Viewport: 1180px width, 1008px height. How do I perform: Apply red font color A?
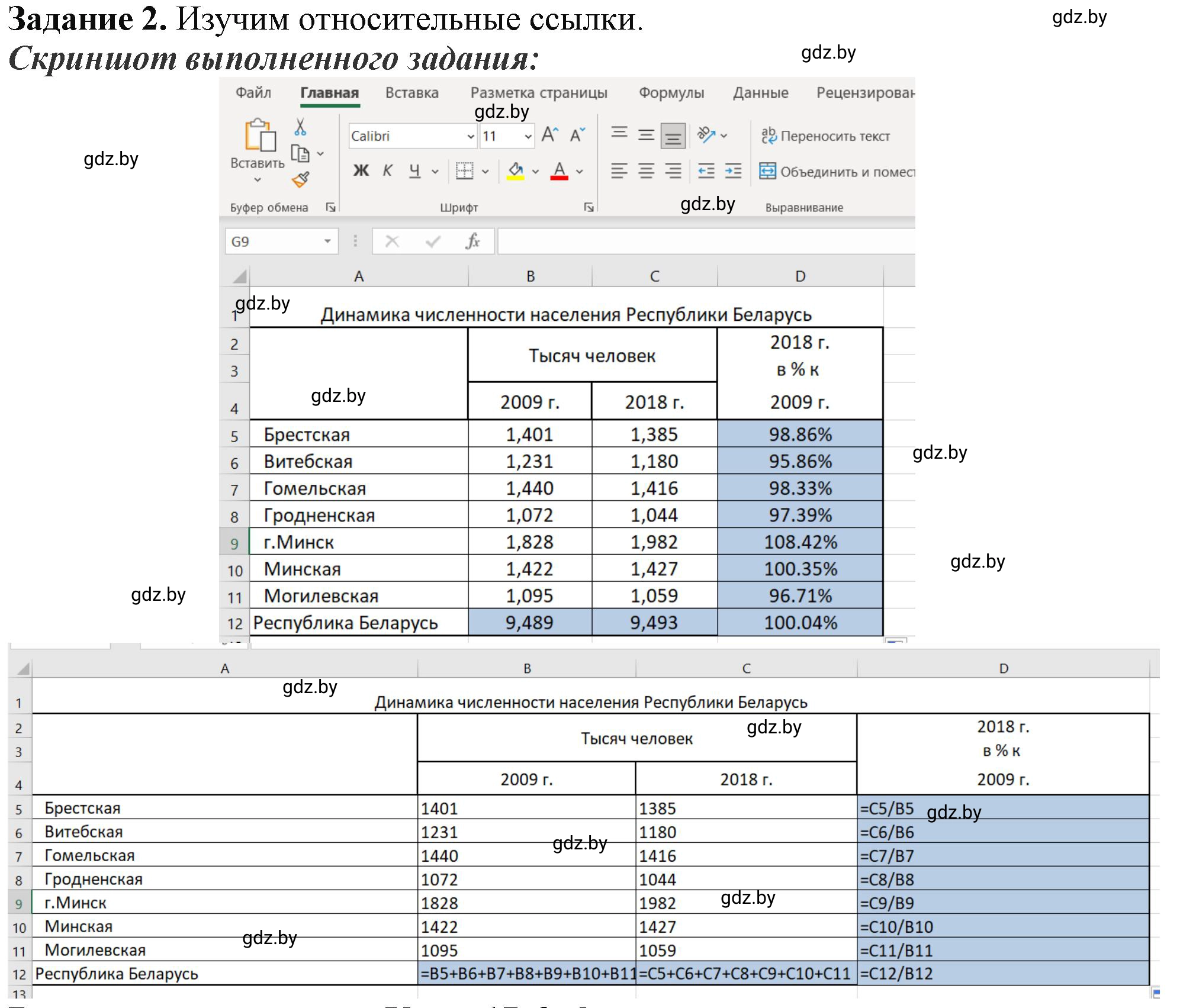[x=560, y=171]
